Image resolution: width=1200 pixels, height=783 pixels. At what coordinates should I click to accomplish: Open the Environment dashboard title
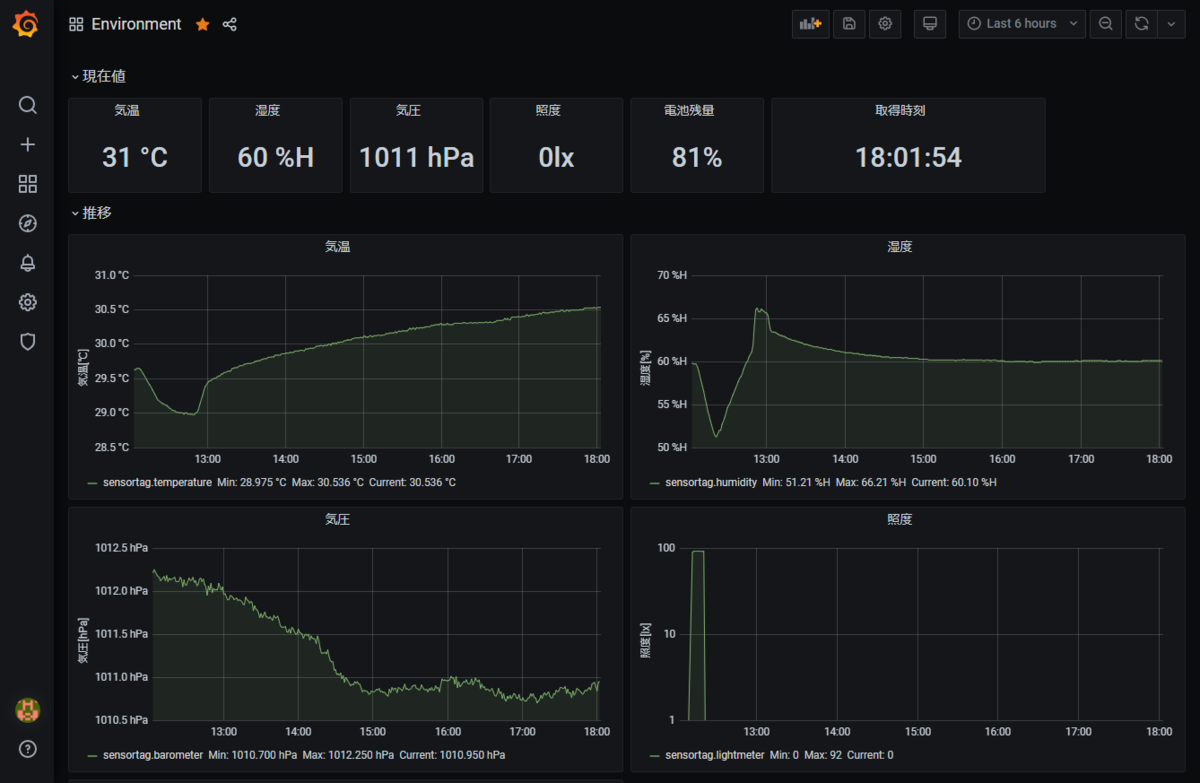[136, 24]
